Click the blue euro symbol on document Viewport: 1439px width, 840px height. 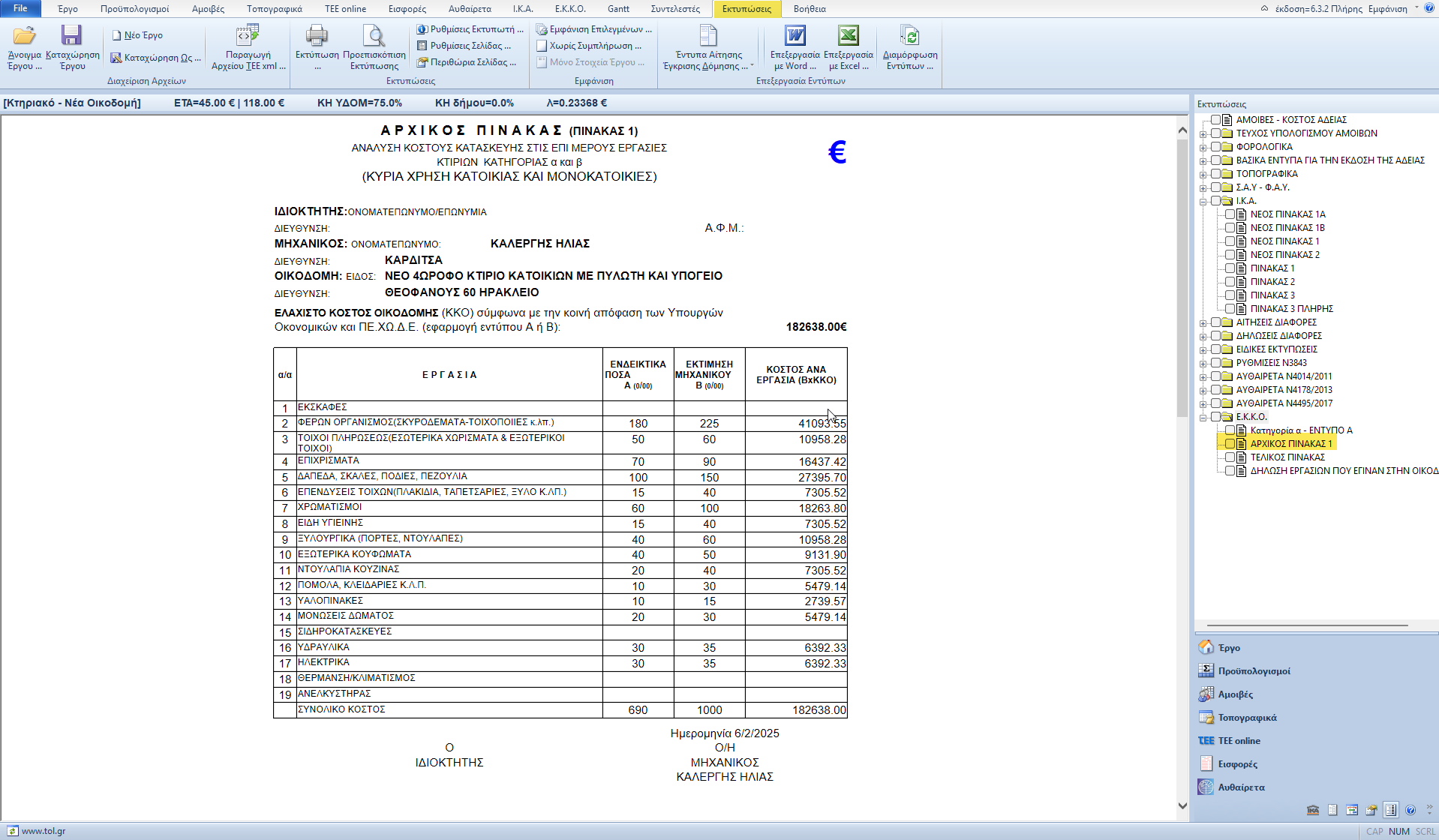click(x=837, y=152)
